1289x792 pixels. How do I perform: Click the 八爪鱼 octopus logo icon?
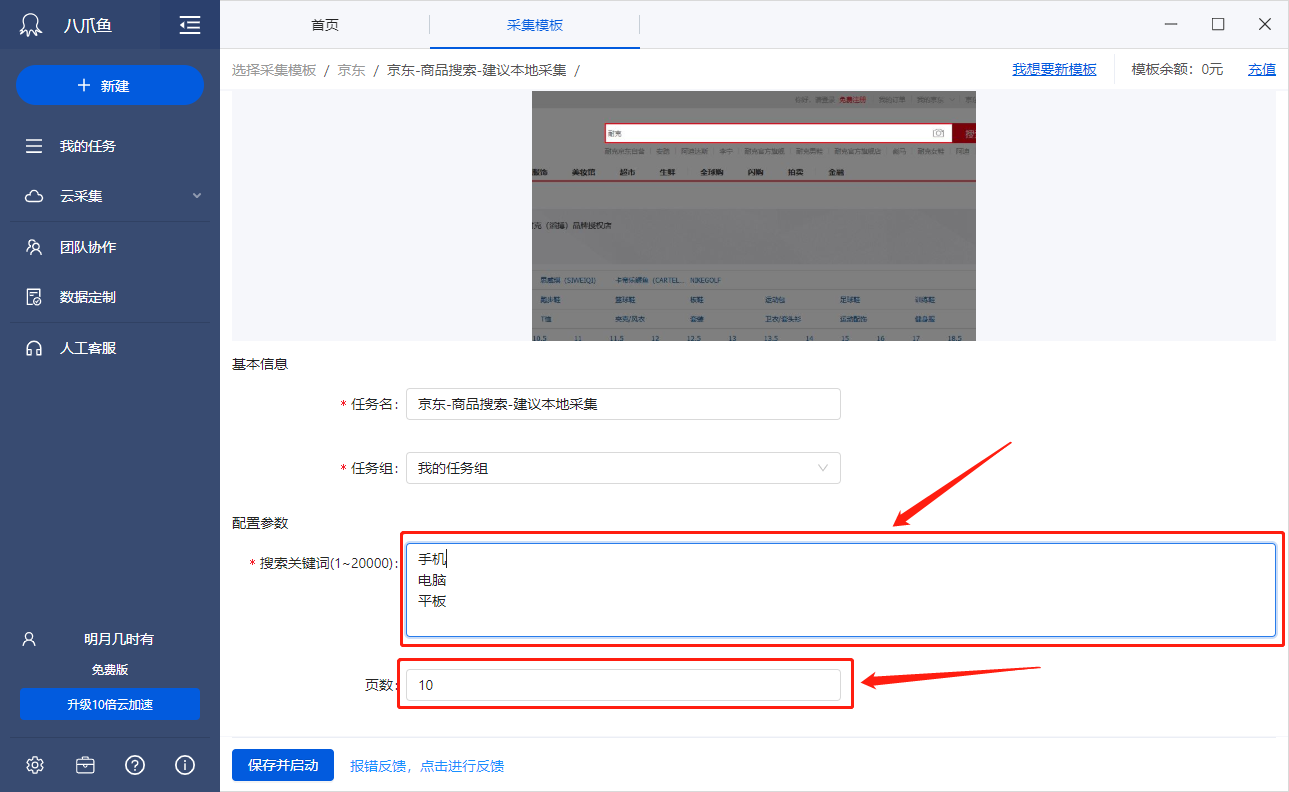32,25
